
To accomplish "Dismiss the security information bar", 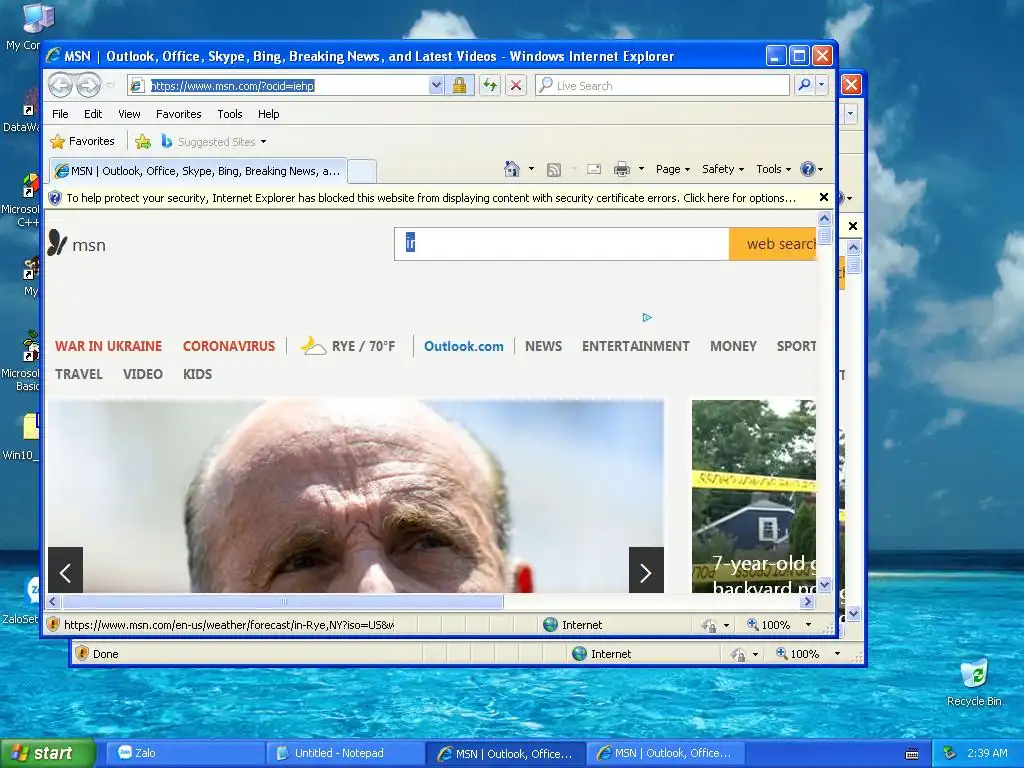I will coord(824,197).
